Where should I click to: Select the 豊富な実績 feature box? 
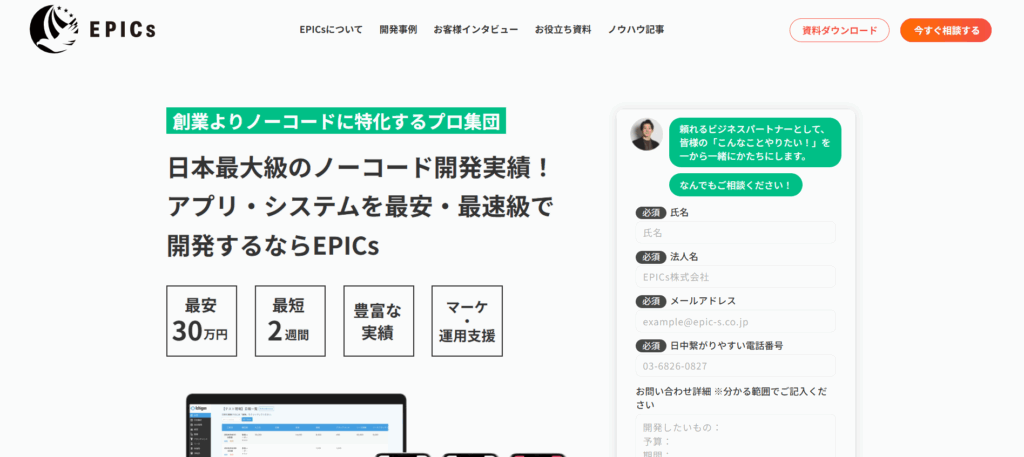(379, 321)
